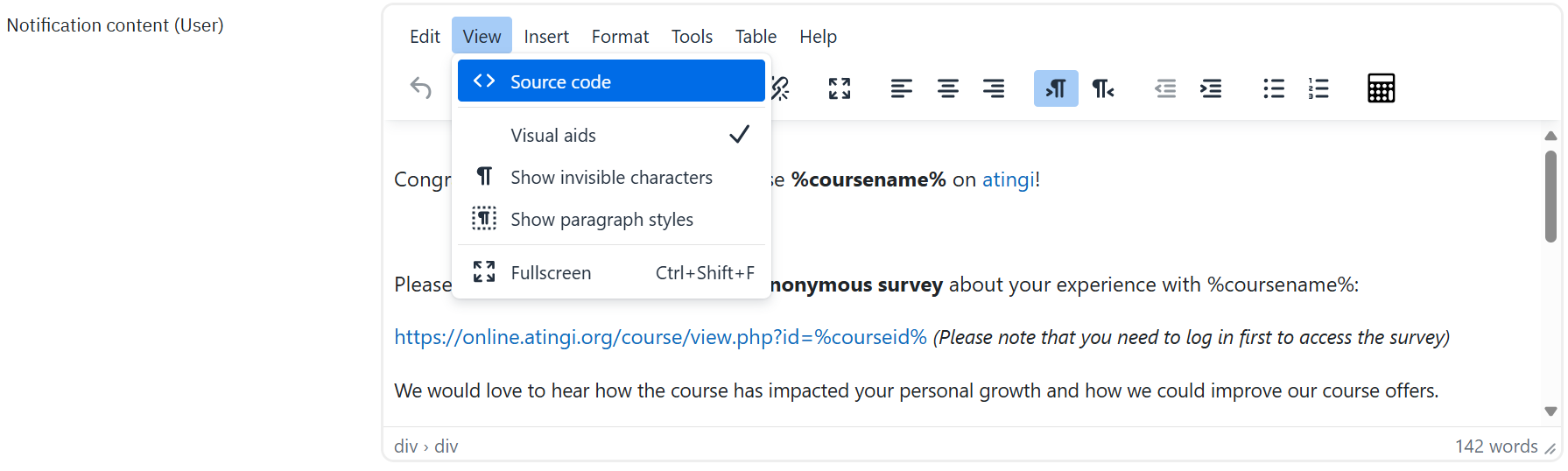This screenshot has width=1568, height=471.
Task: Click the 'We would love to hear' sentence
Action: [x=916, y=390]
